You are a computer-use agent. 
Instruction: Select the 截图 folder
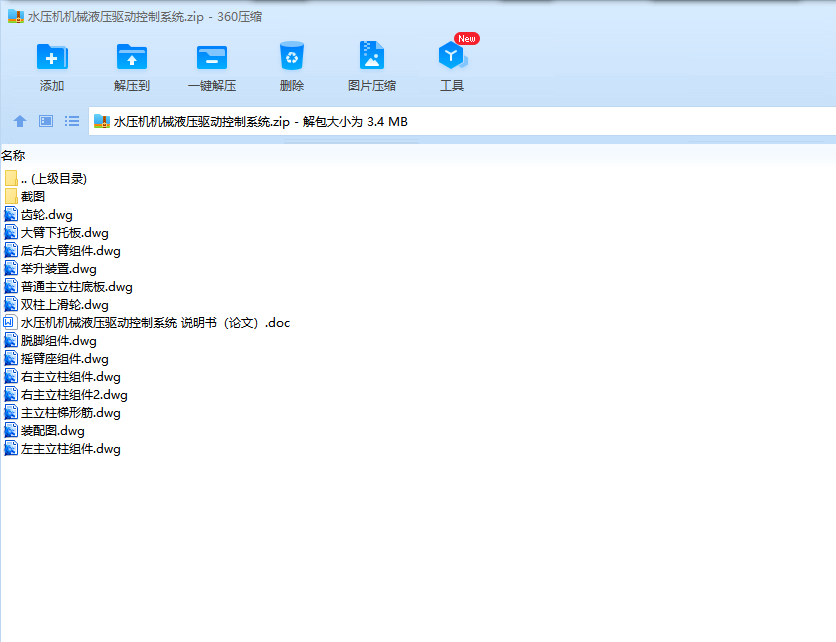(x=25, y=197)
